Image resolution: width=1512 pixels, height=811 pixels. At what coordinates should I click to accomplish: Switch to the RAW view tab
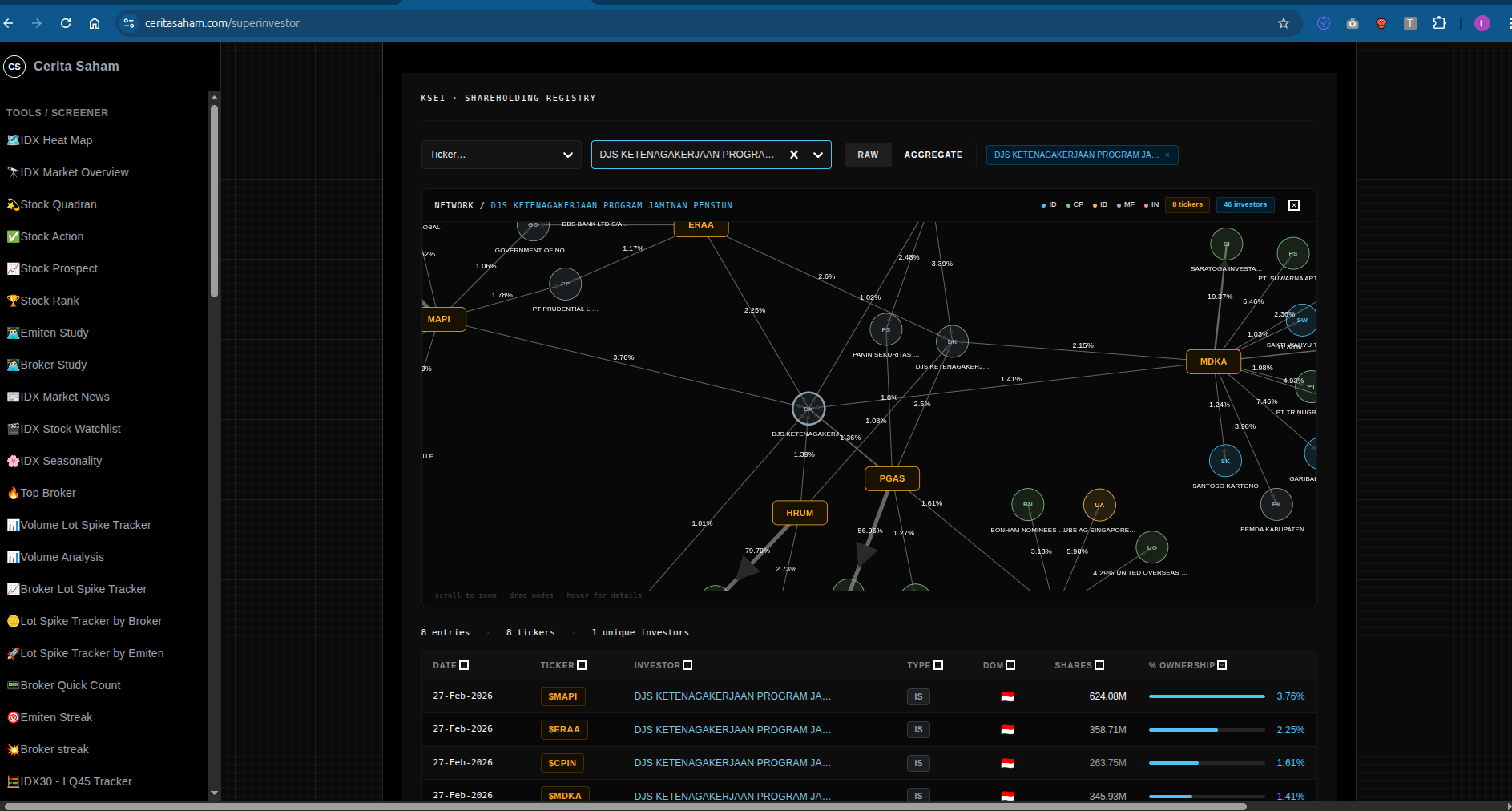point(868,155)
